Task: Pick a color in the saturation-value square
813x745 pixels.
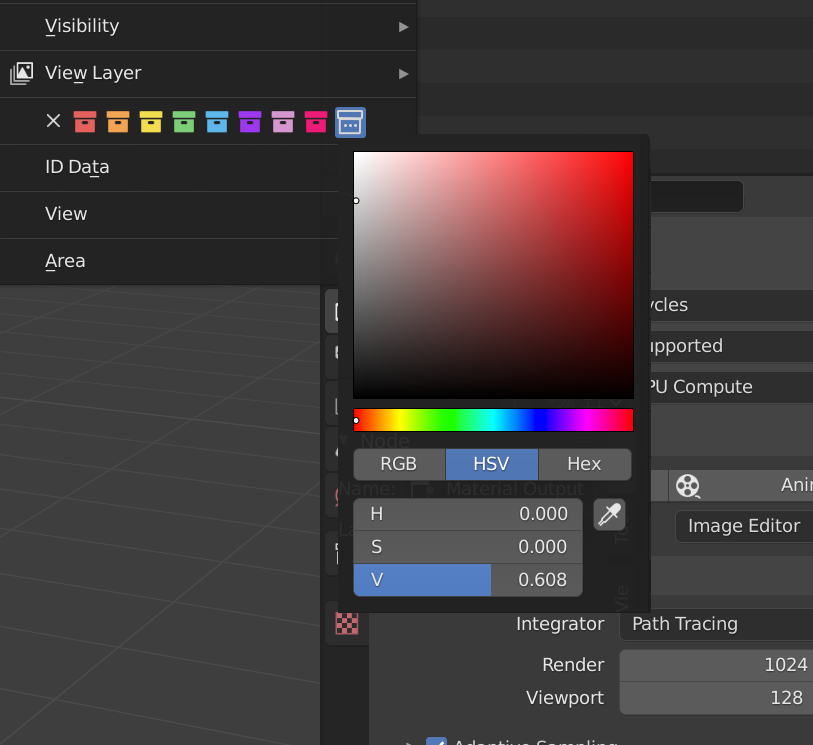Action: (x=493, y=275)
